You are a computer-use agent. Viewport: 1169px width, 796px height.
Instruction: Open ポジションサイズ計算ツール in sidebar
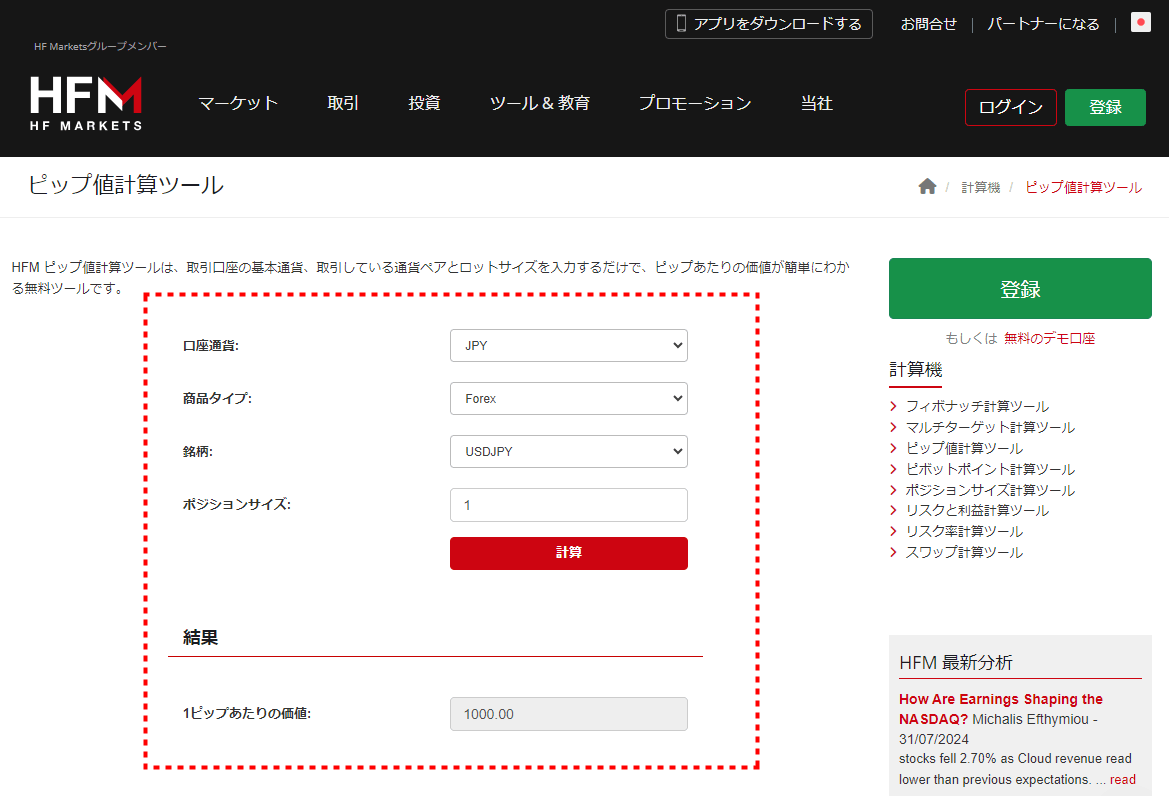click(x=990, y=490)
